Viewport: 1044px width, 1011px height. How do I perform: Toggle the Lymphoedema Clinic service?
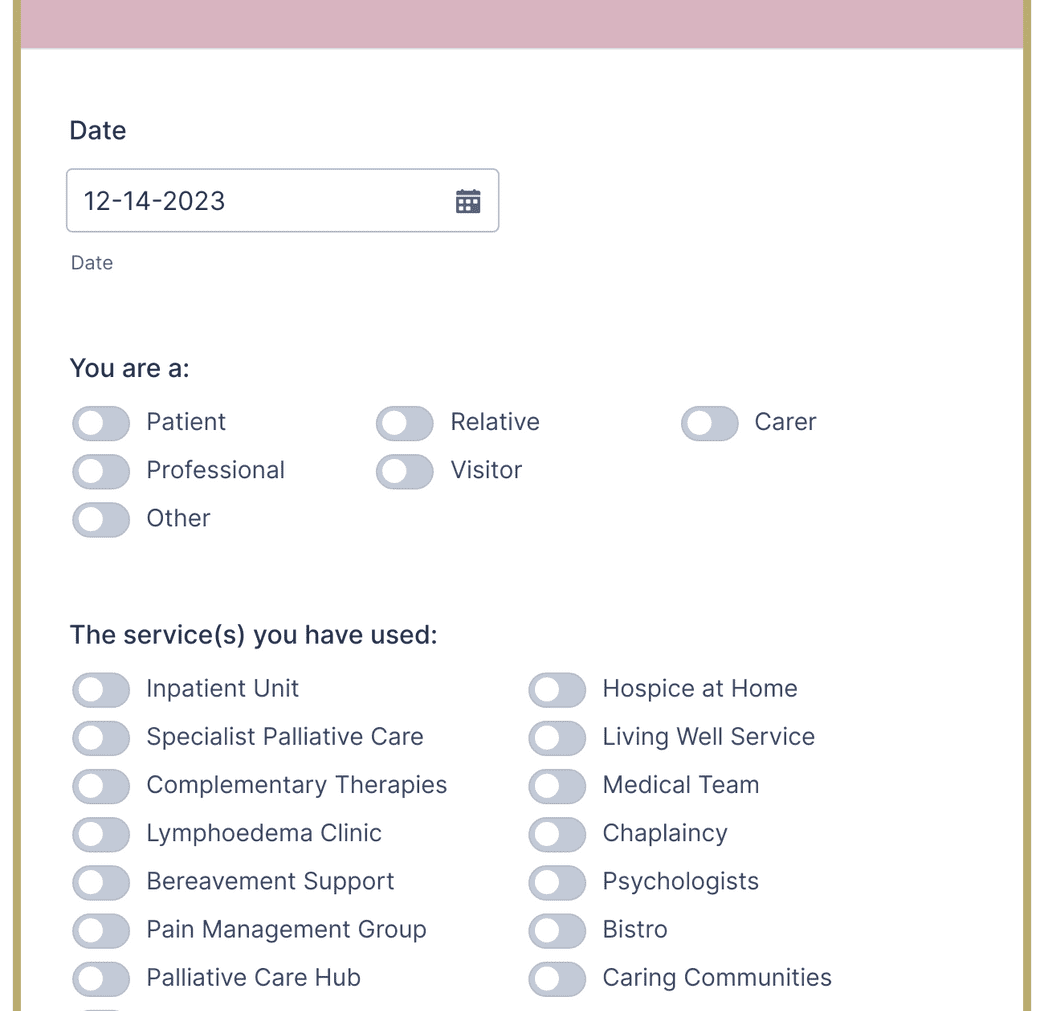pos(100,834)
